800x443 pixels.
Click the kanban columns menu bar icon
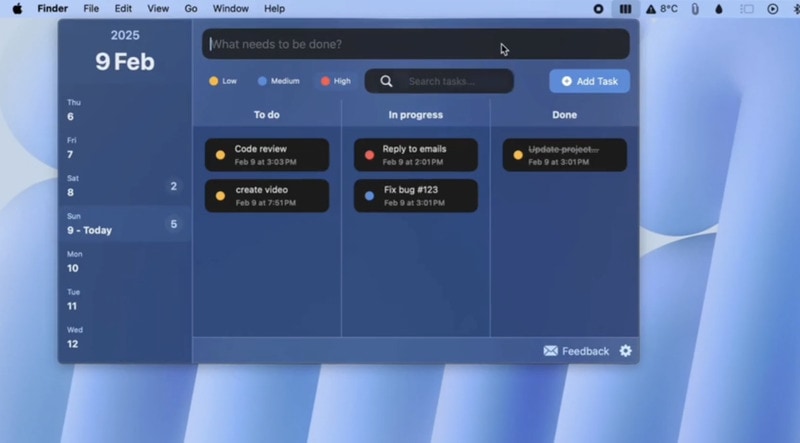(x=625, y=9)
